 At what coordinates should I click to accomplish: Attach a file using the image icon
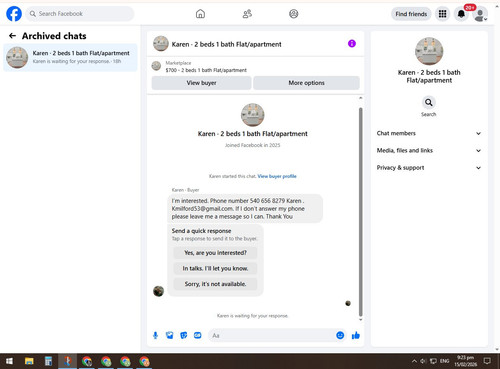coord(170,335)
